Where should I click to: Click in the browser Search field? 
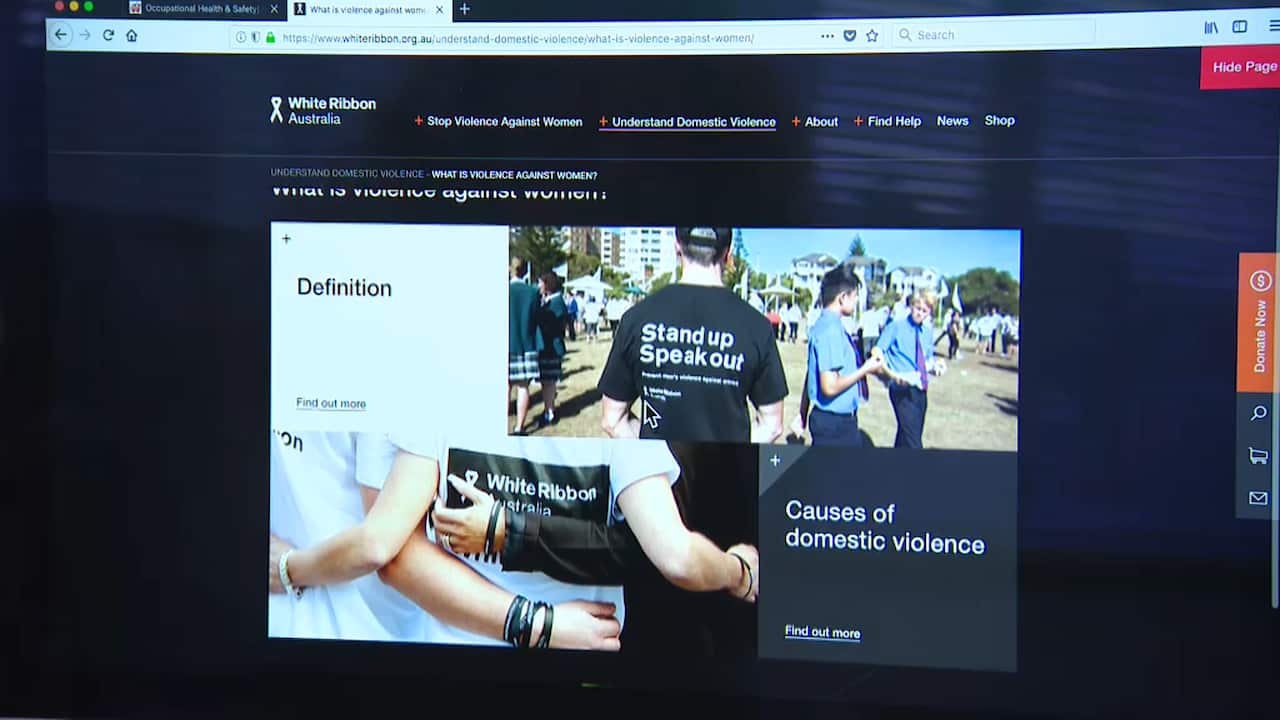[x=1000, y=35]
